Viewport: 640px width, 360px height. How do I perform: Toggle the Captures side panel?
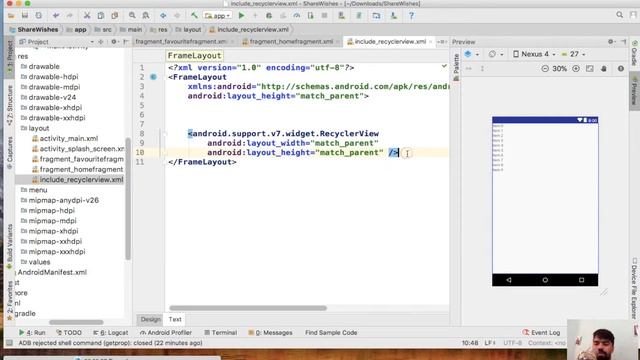click(x=10, y=152)
